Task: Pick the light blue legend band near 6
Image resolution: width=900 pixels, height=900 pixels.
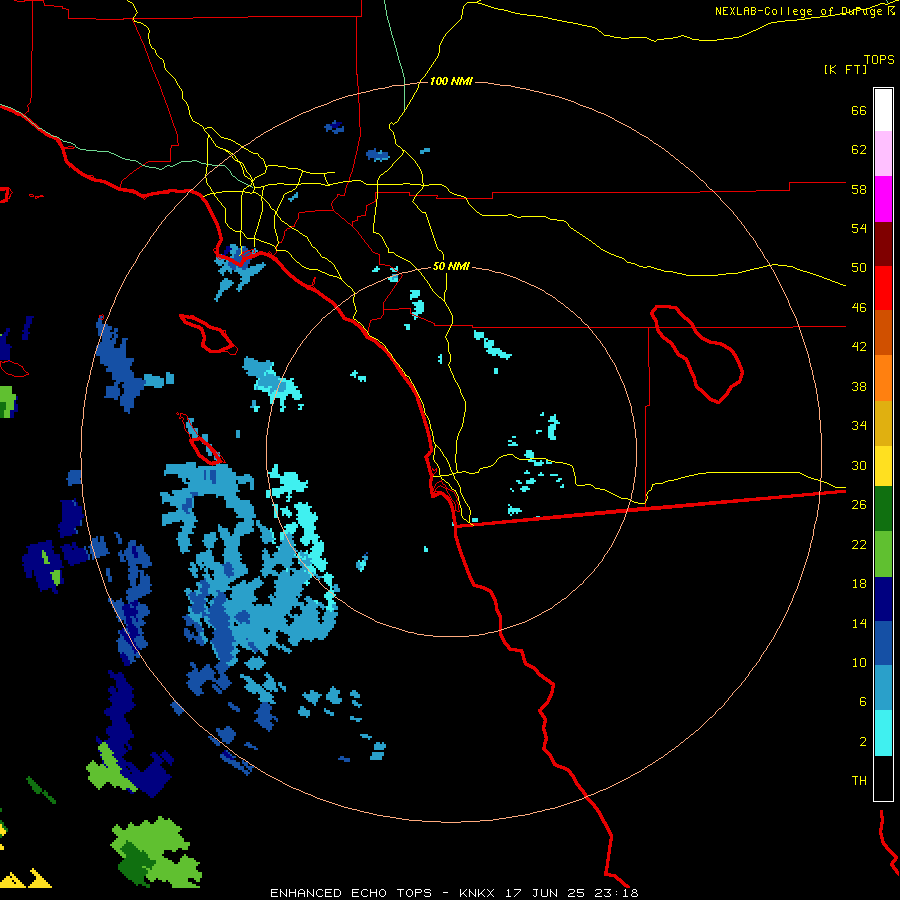Action: 883,688
